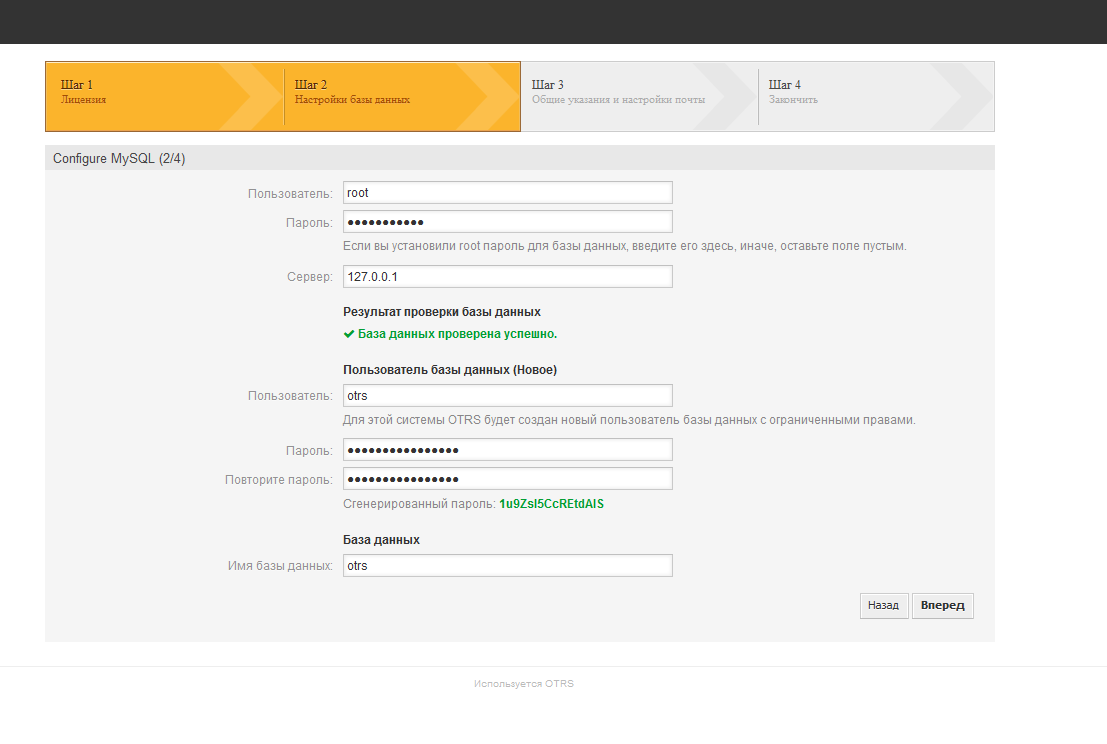
Task: Click the Имя базы данных label
Action: click(280, 567)
